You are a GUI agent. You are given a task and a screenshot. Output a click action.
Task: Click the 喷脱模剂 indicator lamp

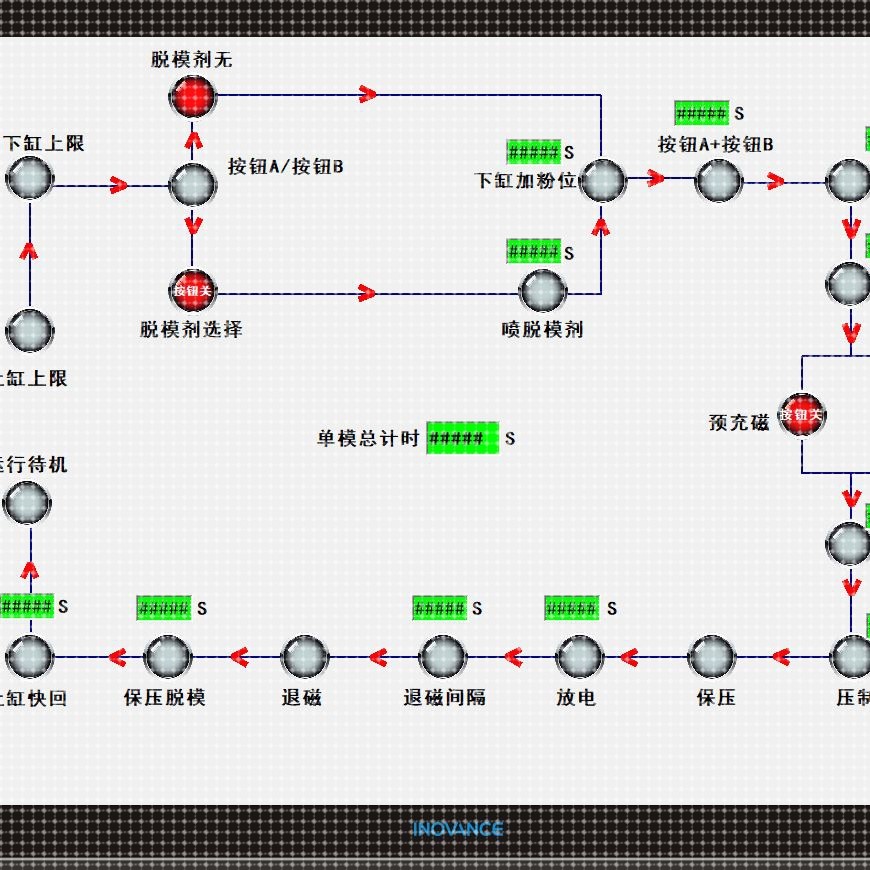[x=543, y=291]
